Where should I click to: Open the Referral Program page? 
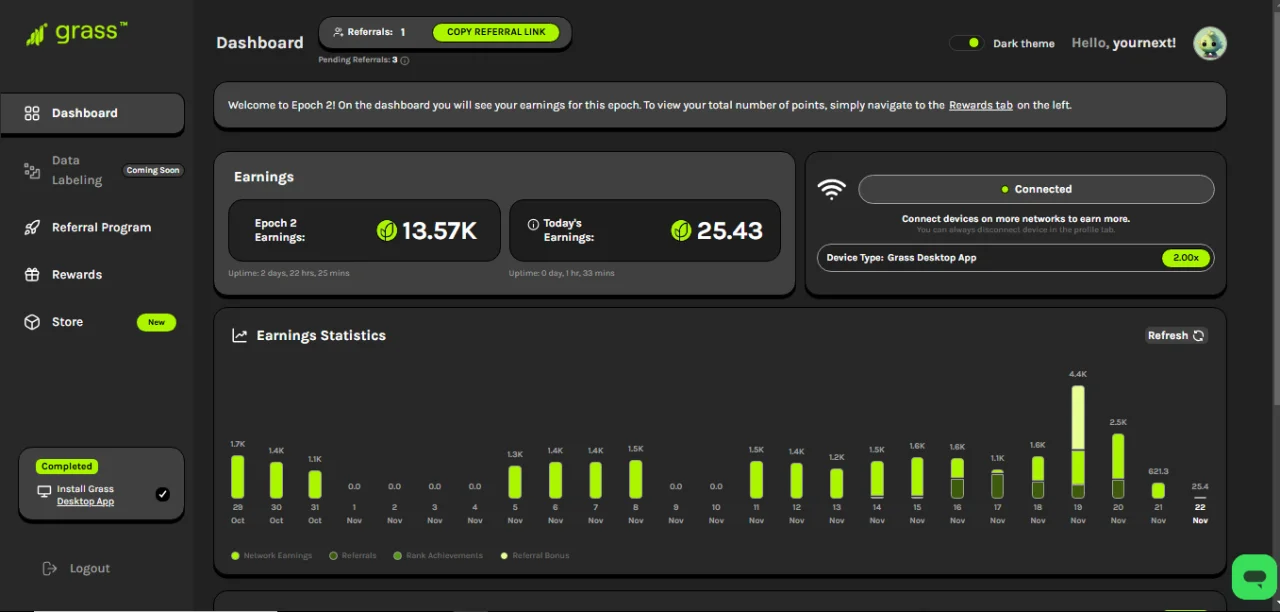click(101, 227)
